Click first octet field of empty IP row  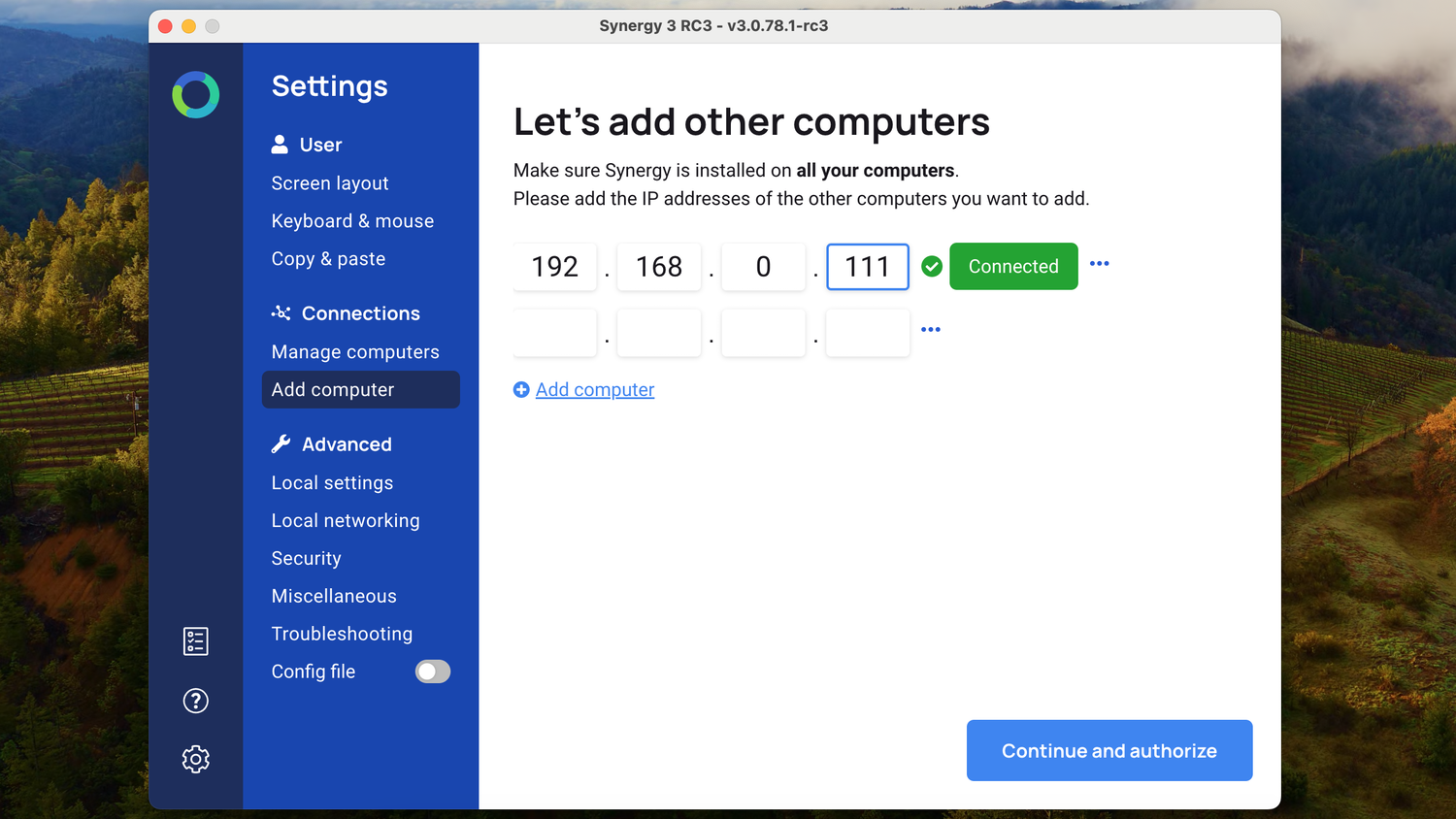(555, 333)
